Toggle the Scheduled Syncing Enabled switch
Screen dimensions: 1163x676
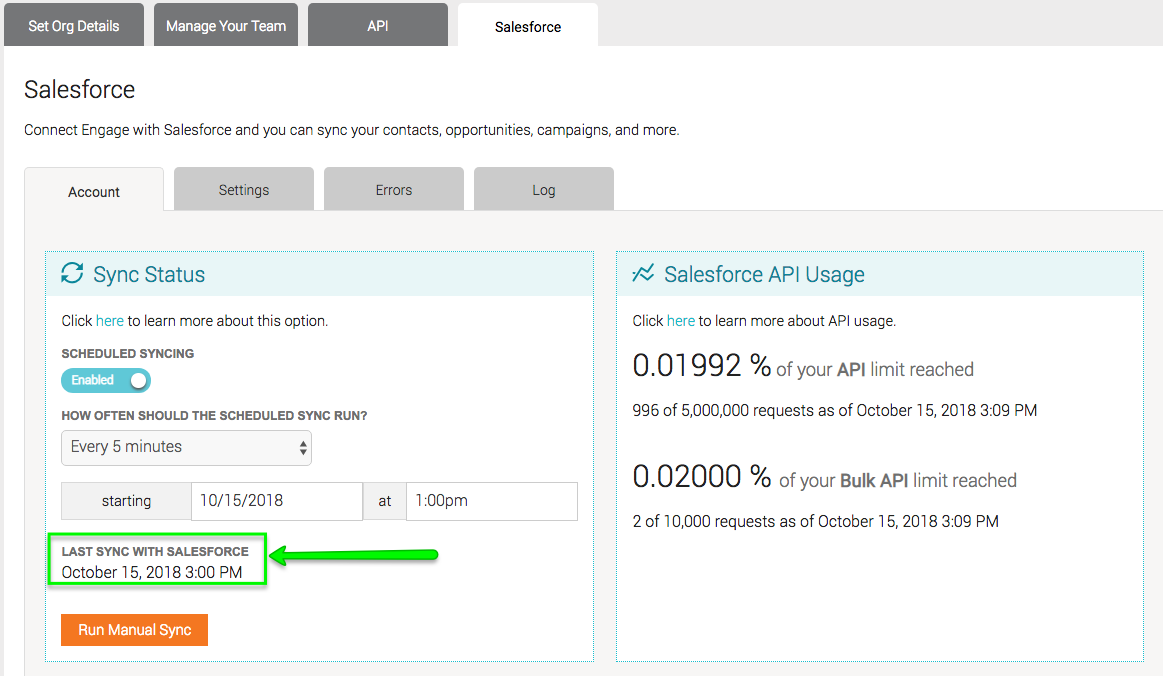click(x=106, y=380)
